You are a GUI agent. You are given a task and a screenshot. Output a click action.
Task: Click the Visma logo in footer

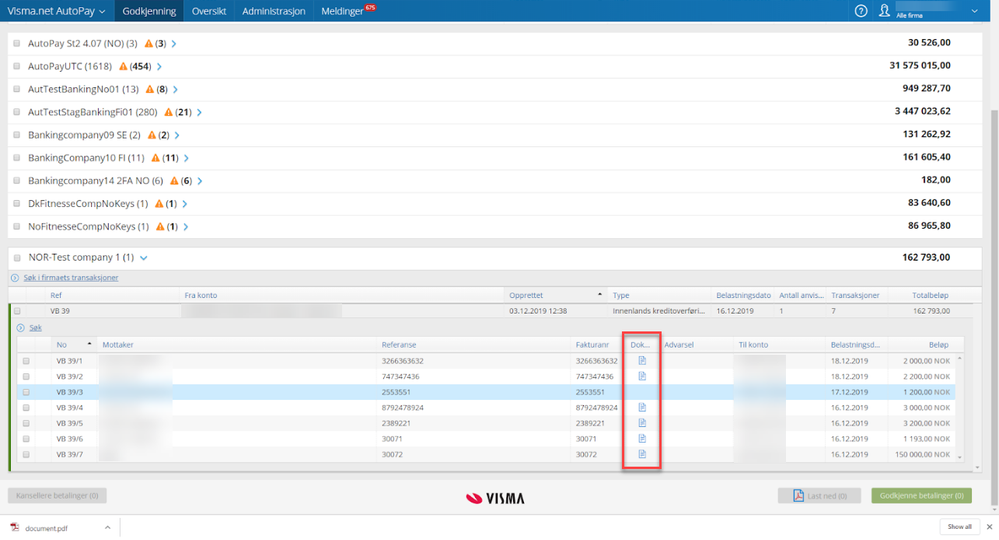[495, 498]
